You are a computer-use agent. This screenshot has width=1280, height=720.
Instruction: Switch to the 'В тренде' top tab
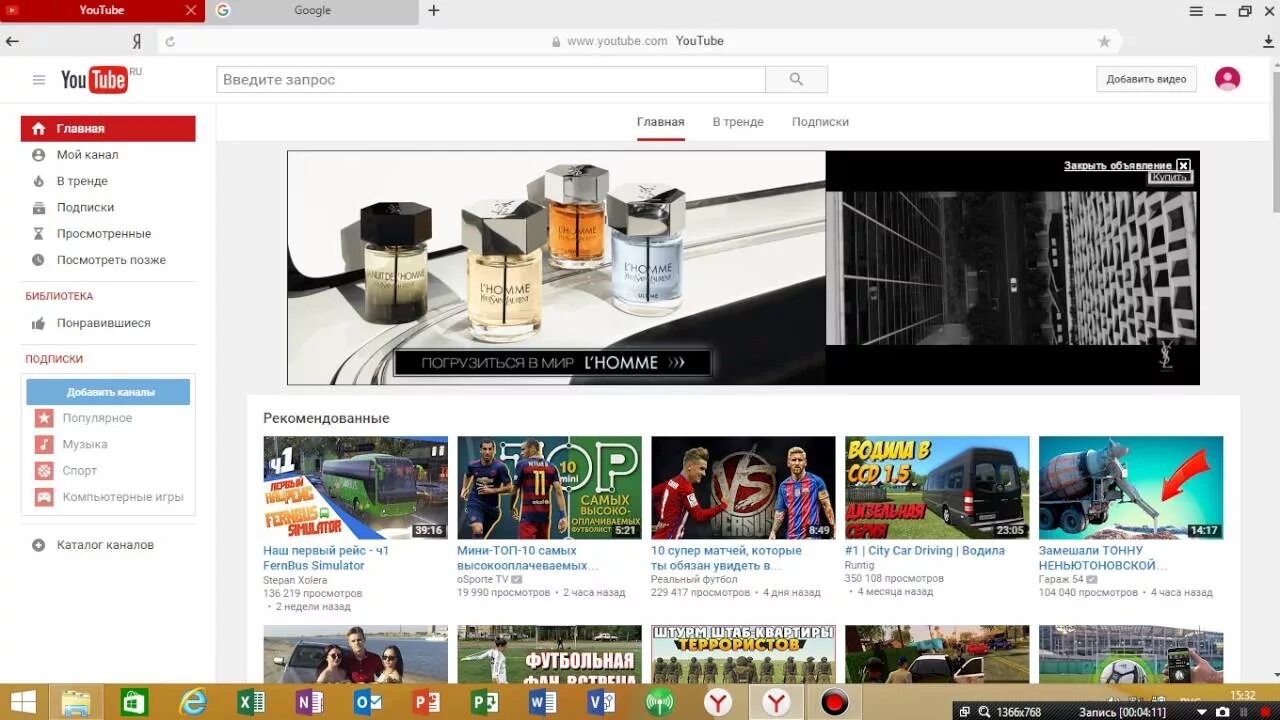738,122
